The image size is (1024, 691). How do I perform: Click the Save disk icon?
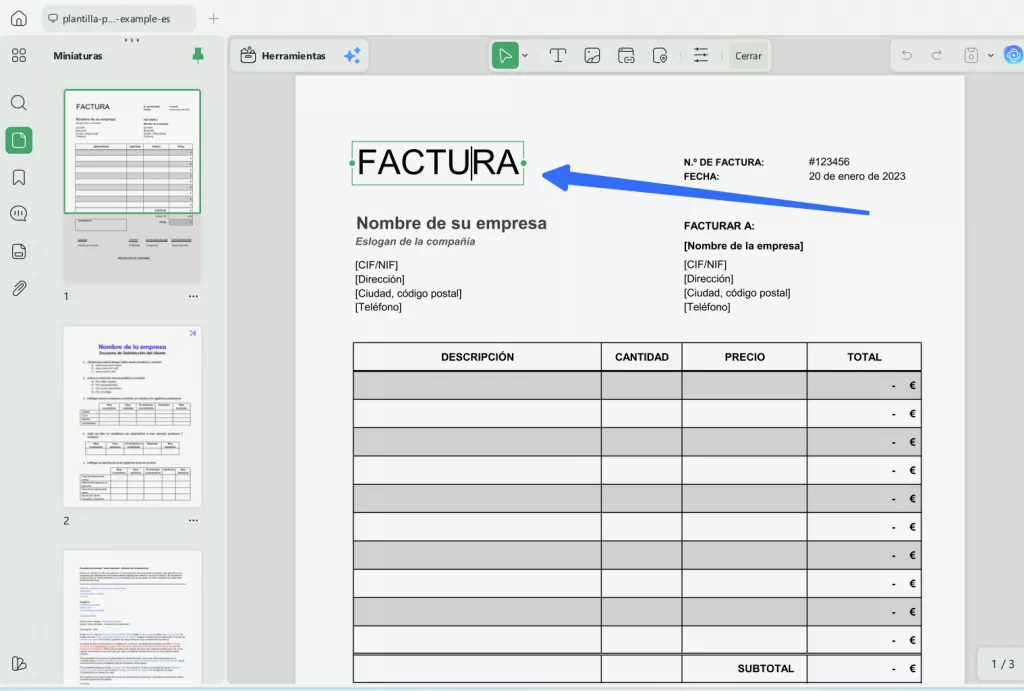click(x=971, y=56)
